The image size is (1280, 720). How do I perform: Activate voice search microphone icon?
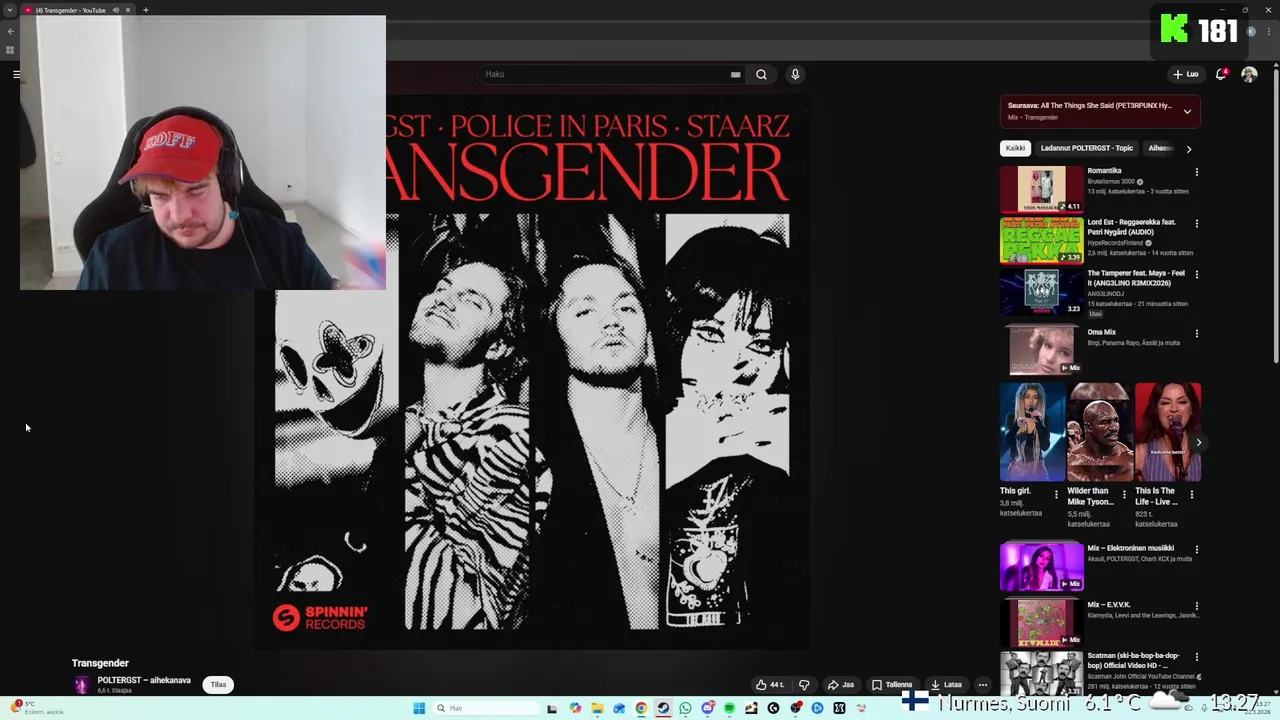(x=795, y=74)
